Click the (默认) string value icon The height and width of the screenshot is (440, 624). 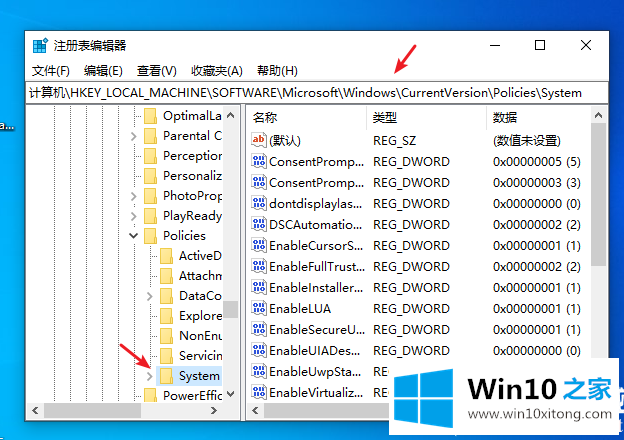[x=259, y=140]
